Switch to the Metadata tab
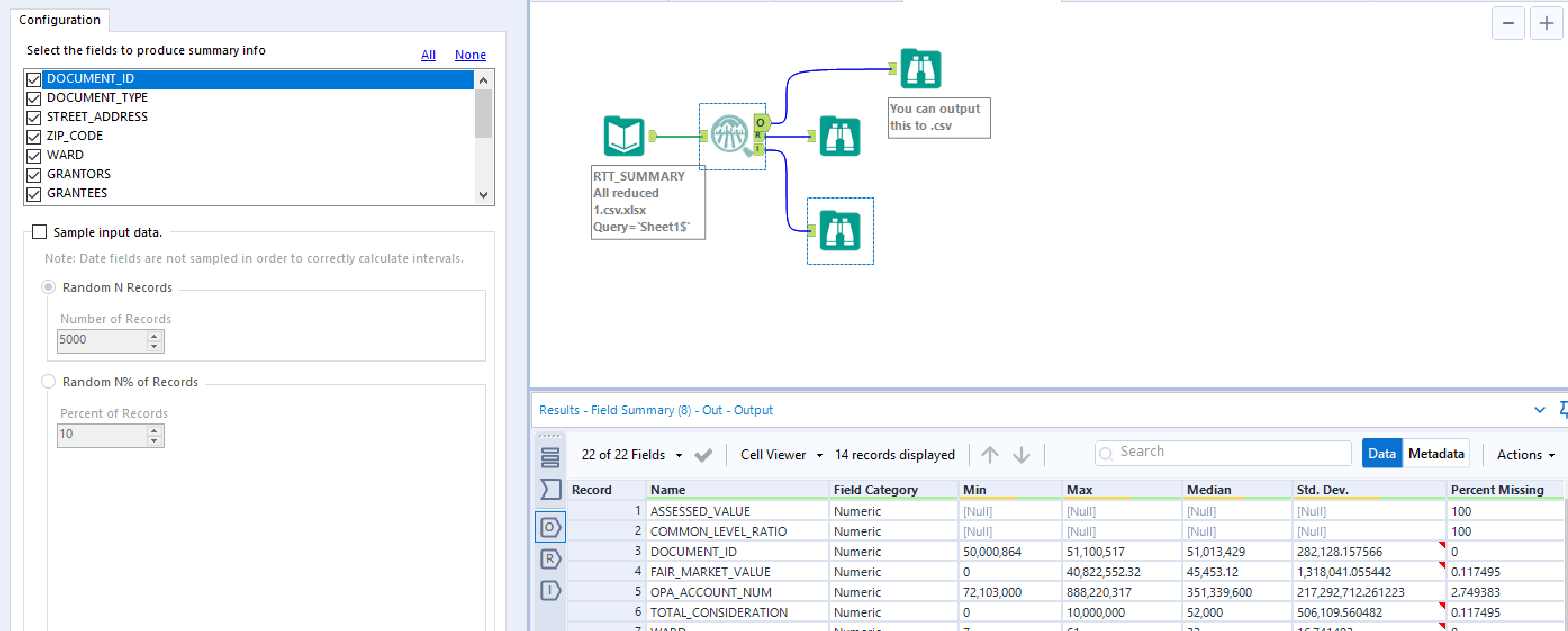 click(1435, 454)
